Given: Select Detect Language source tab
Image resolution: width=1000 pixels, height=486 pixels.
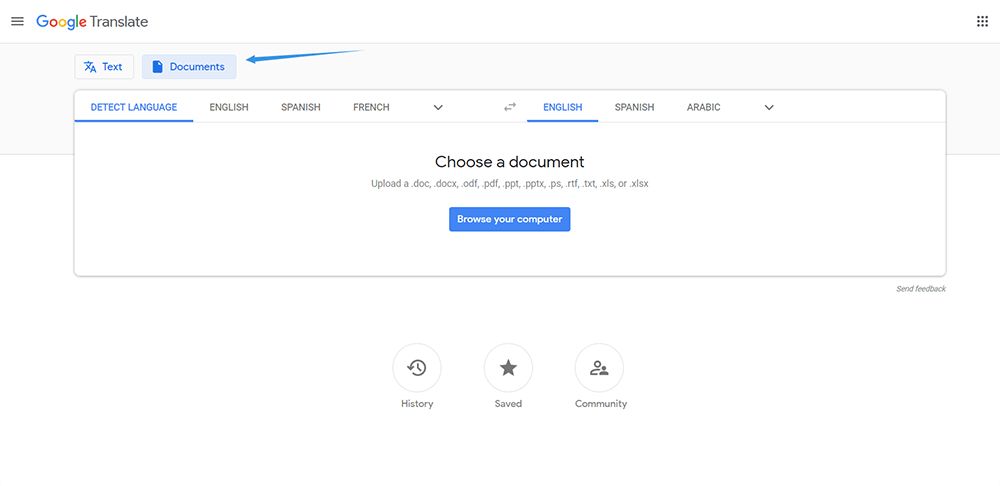Looking at the screenshot, I should point(134,107).
